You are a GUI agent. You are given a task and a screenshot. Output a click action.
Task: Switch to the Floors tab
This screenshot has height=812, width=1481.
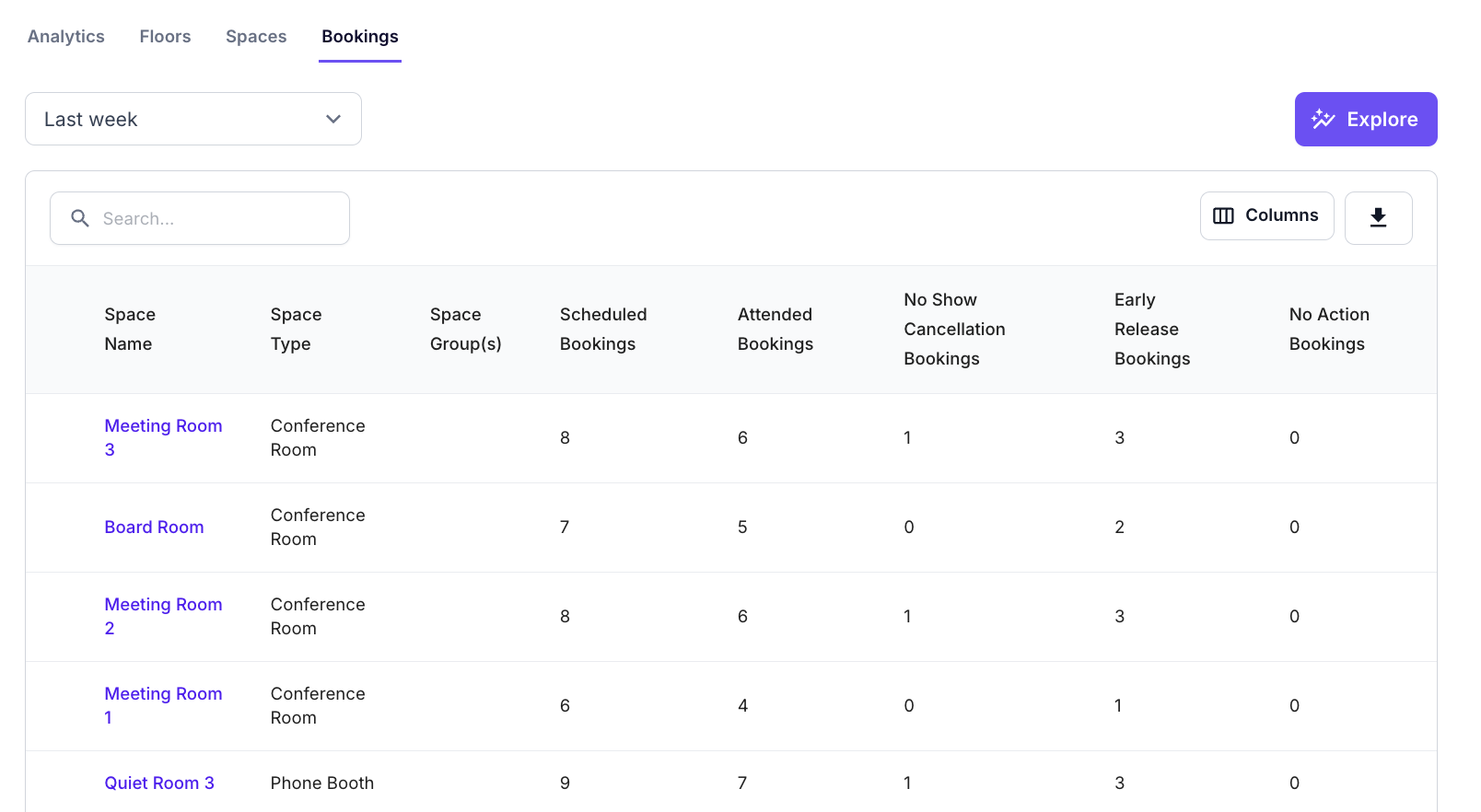click(166, 37)
